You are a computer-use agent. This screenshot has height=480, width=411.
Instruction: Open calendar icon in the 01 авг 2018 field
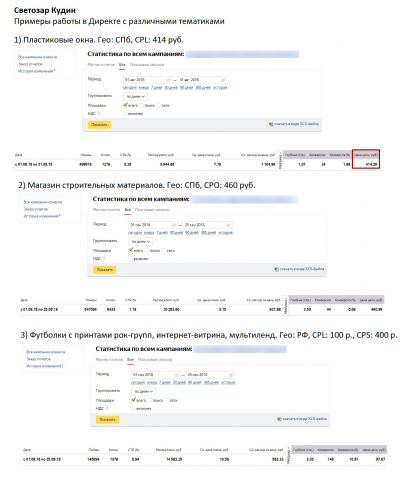(x=168, y=80)
